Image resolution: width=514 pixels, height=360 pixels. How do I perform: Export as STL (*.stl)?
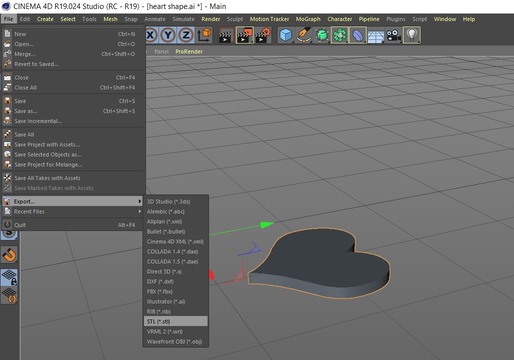[176, 321]
